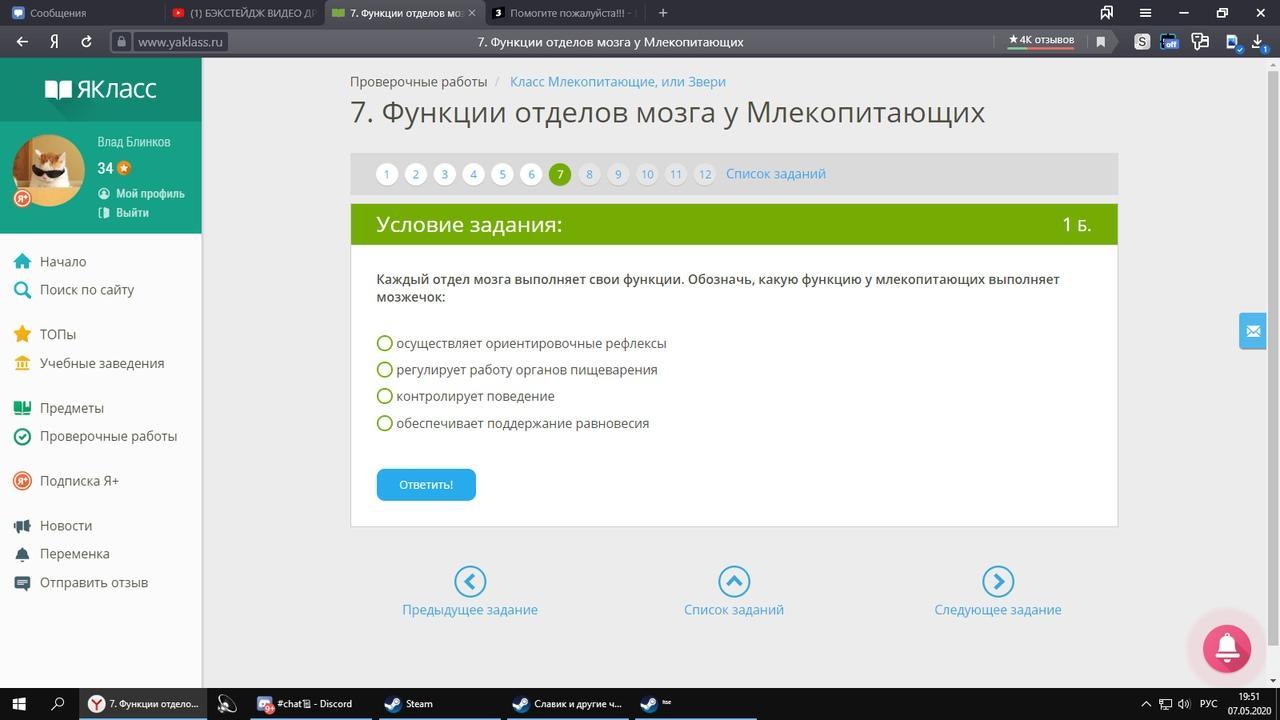
Task: Click the next task arrow icon
Action: tap(998, 581)
